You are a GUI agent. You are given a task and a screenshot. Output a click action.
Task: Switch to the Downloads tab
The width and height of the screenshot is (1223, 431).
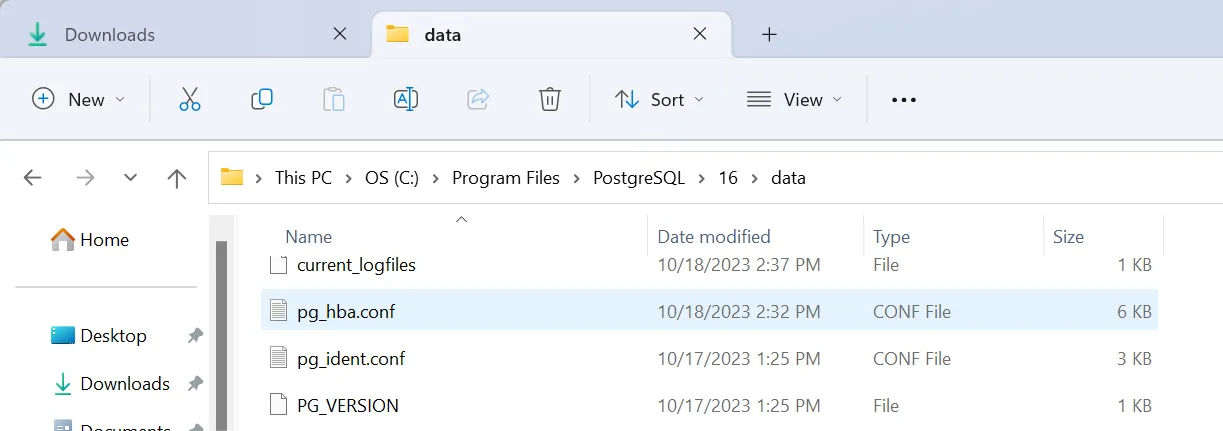pos(109,34)
